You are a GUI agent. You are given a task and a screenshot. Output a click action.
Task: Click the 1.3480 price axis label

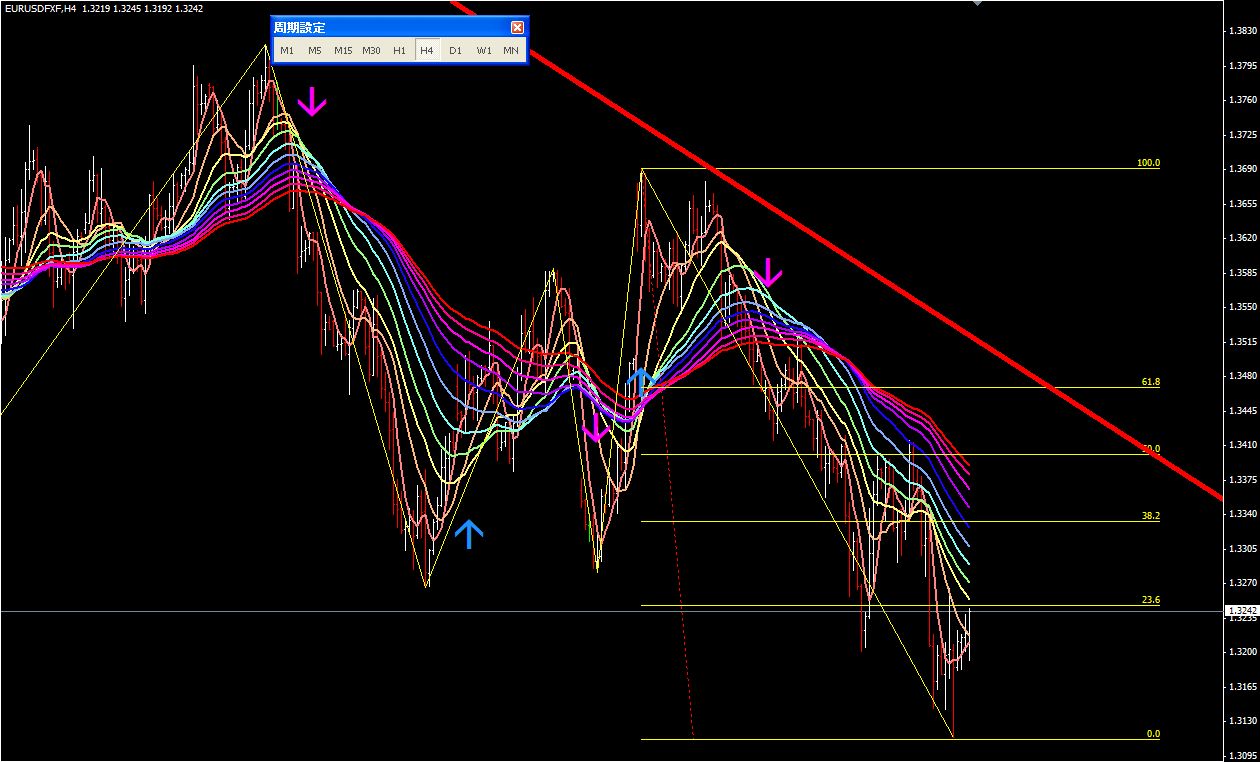tap(1242, 376)
